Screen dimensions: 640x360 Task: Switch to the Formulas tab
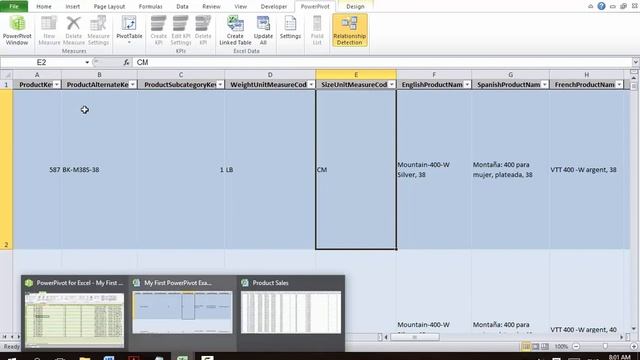[x=151, y=7]
